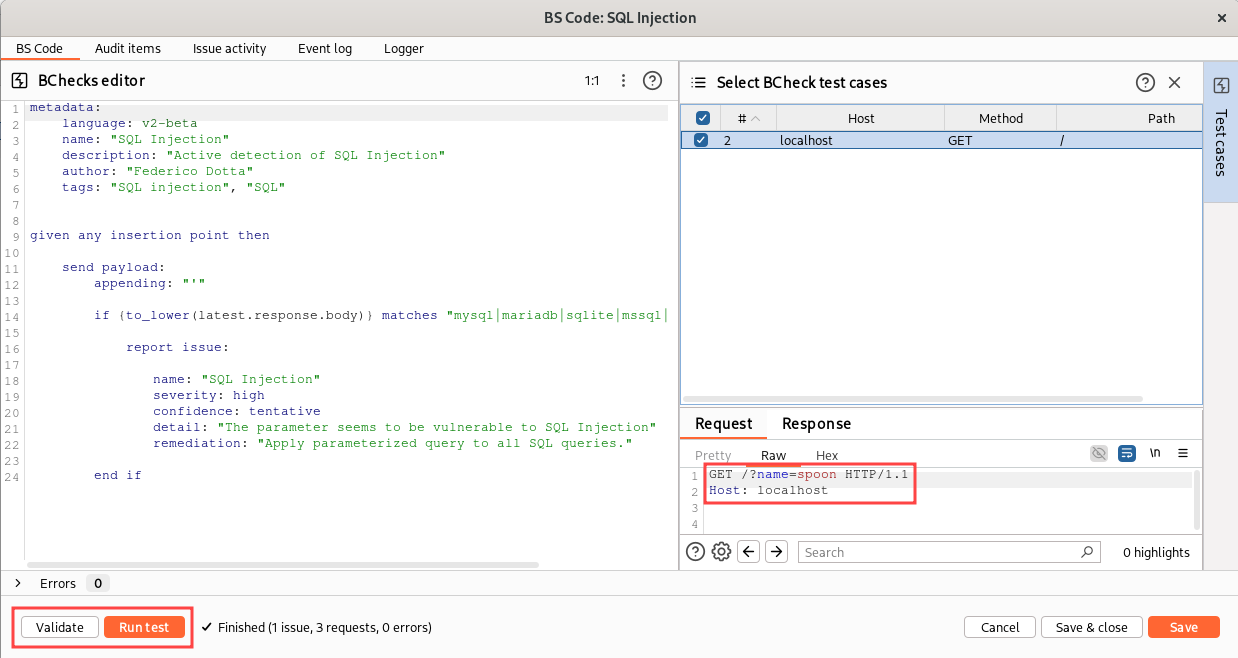Open the Event log tab

point(324,48)
